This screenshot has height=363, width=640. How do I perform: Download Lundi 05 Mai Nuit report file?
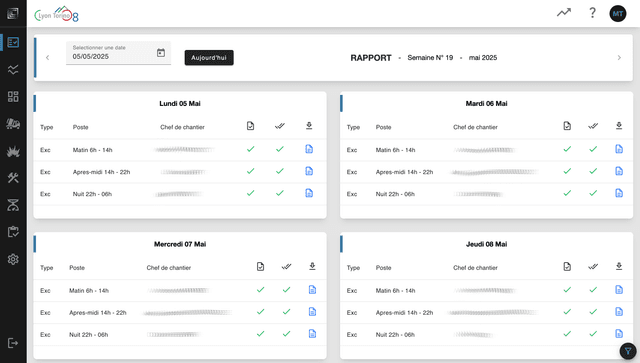click(309, 193)
